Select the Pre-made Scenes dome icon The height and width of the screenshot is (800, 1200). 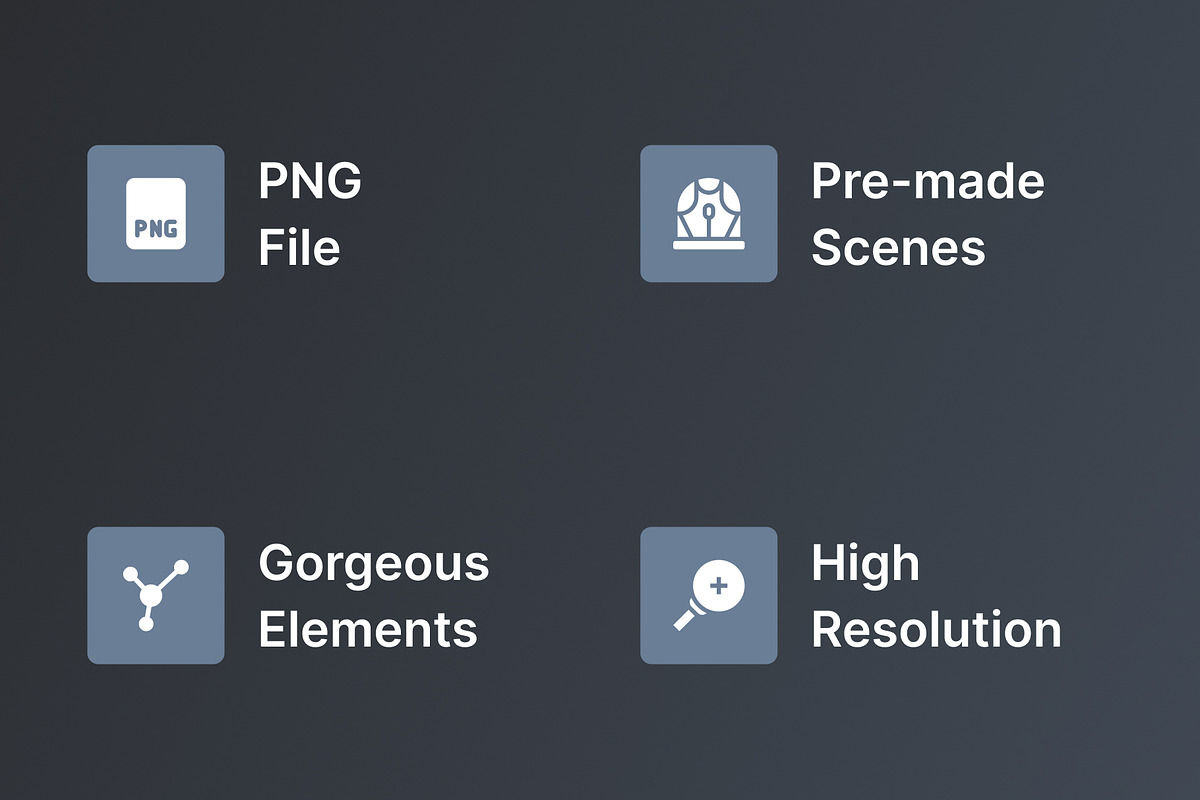708,213
